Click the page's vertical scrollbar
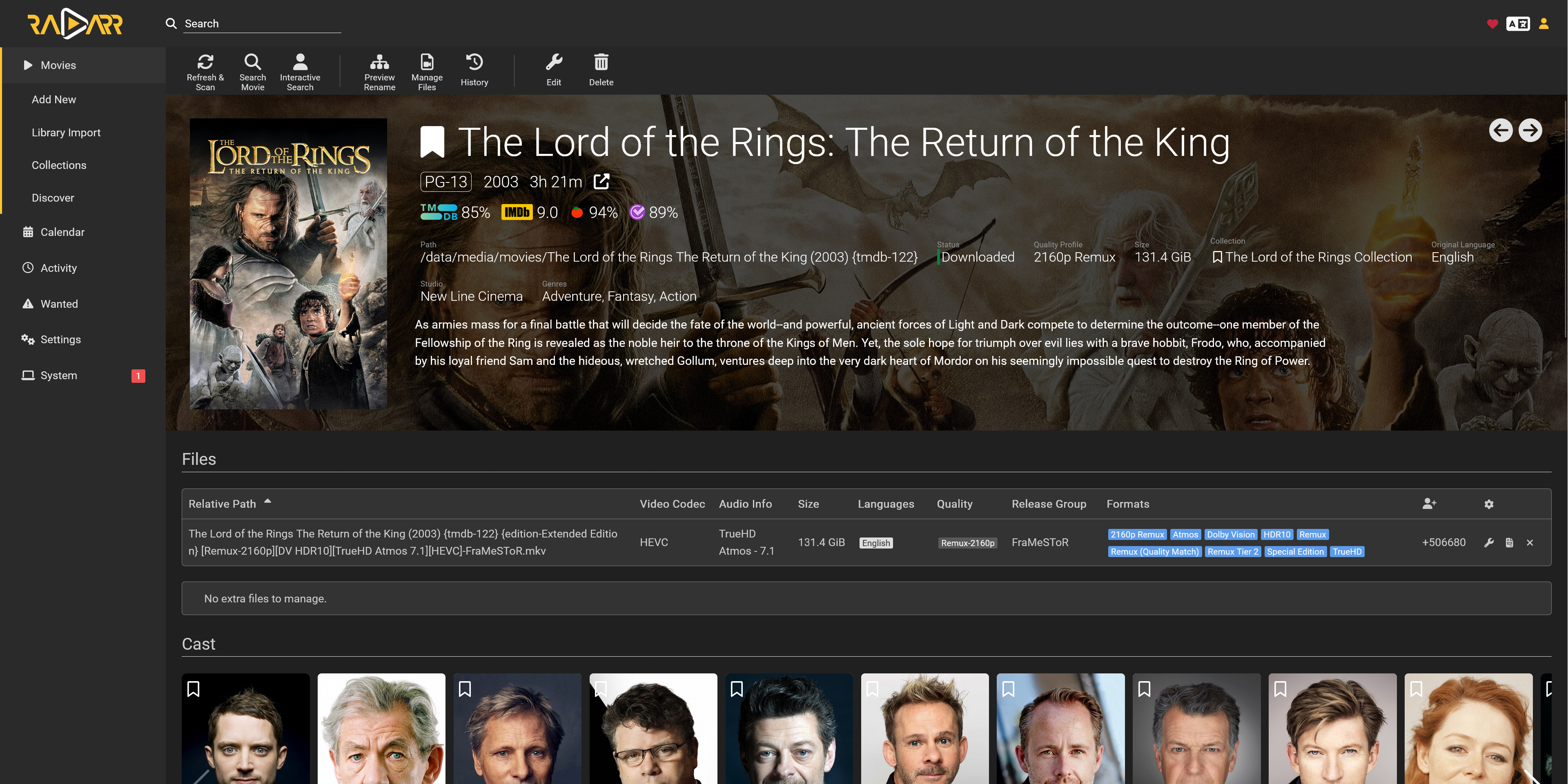Image resolution: width=1568 pixels, height=784 pixels. pyautogui.click(x=1565, y=219)
